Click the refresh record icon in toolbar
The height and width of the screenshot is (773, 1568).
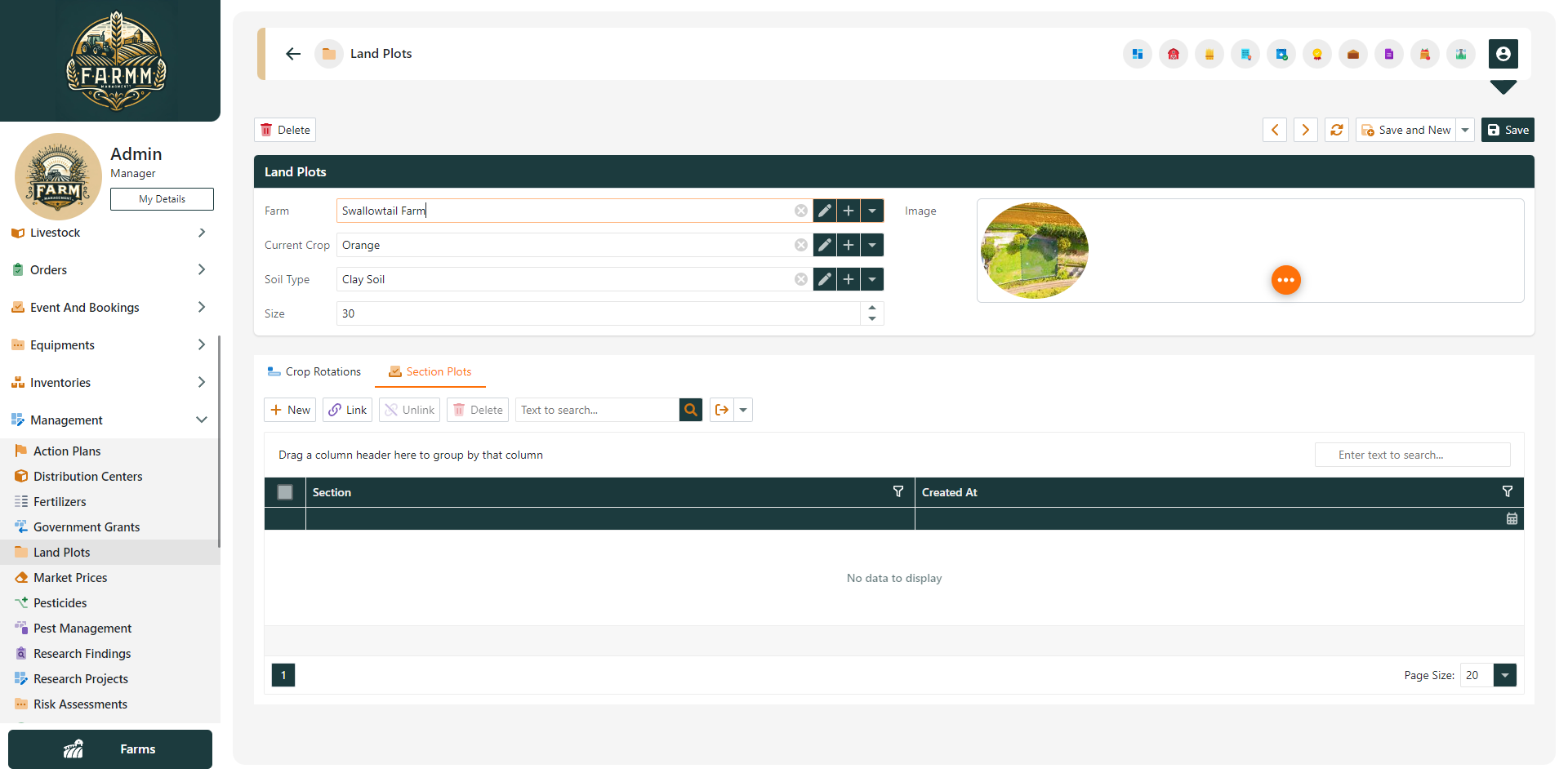tap(1336, 130)
